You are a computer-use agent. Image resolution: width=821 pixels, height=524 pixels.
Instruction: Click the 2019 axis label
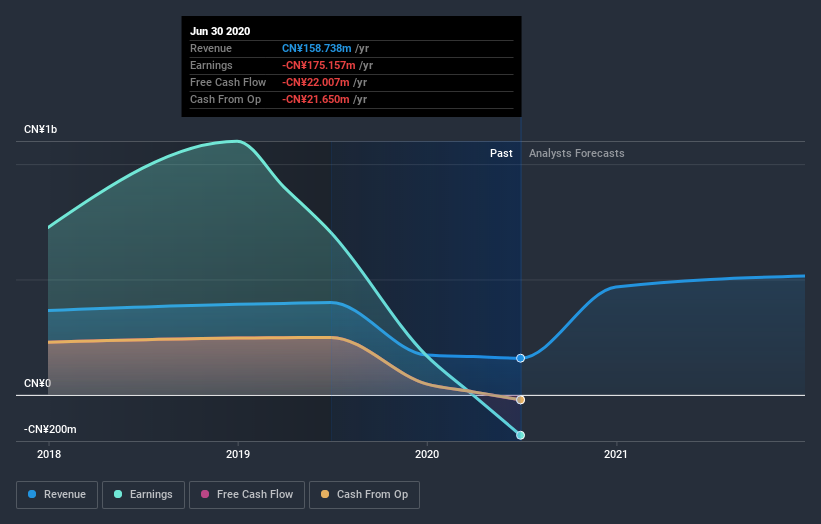click(238, 454)
